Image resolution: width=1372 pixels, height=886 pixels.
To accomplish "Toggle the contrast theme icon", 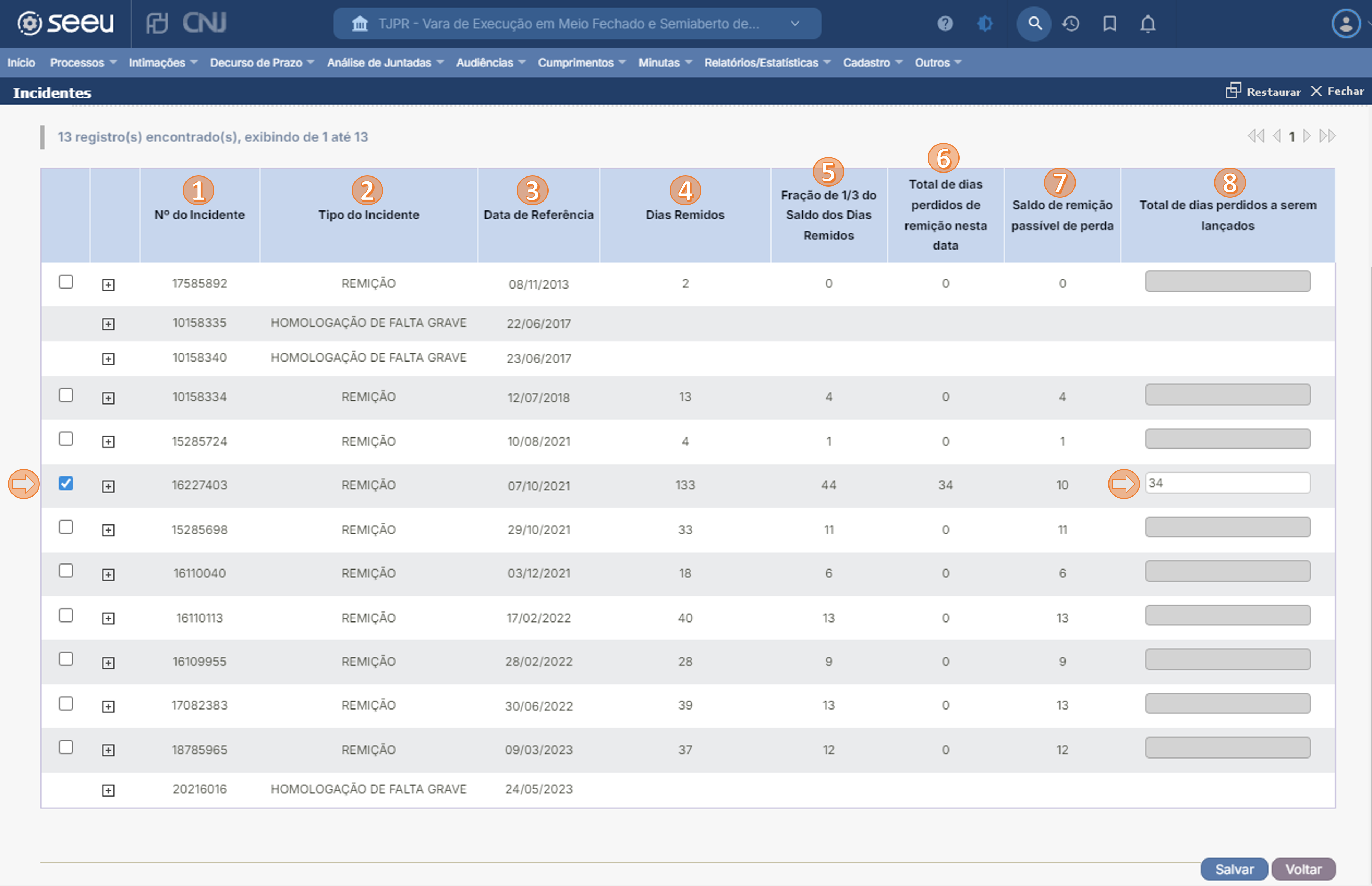I will 985,24.
